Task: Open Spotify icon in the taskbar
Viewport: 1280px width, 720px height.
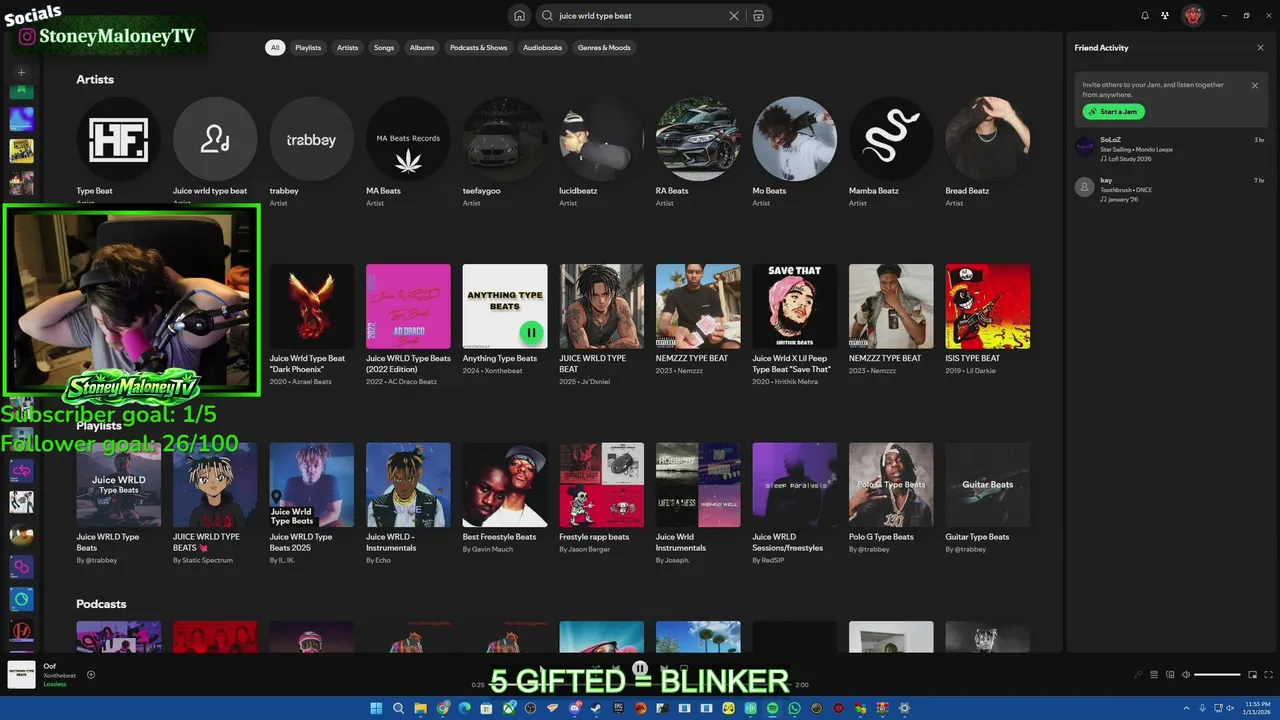Action: pos(772,708)
